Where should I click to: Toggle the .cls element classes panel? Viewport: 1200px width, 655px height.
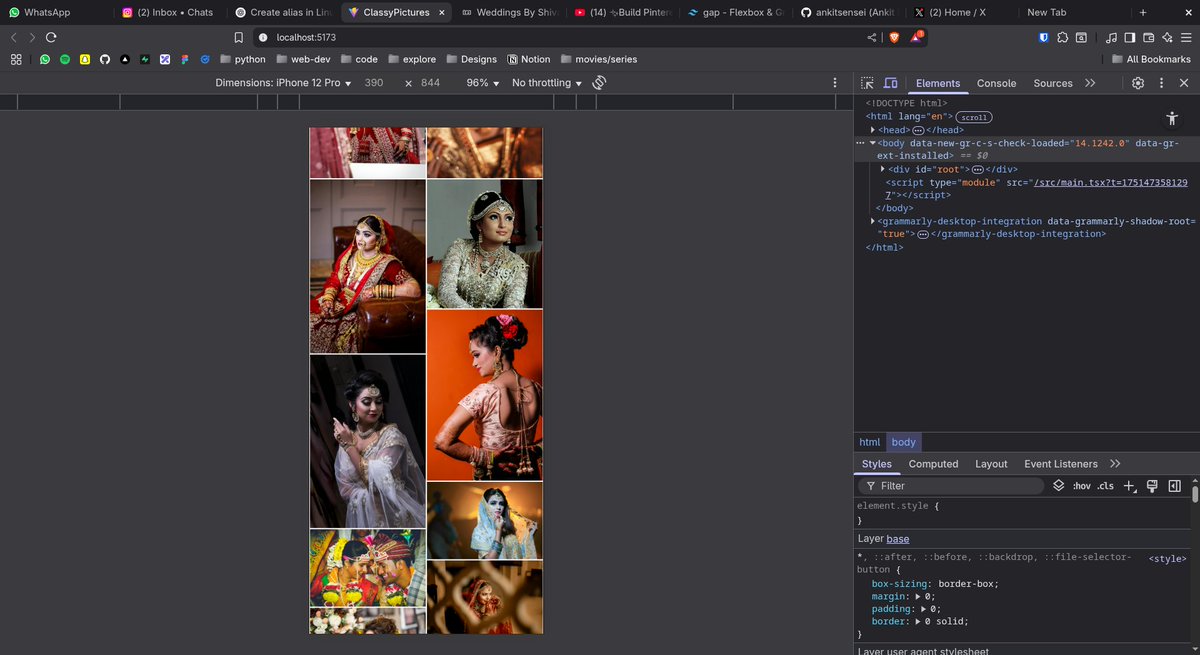pos(1105,486)
